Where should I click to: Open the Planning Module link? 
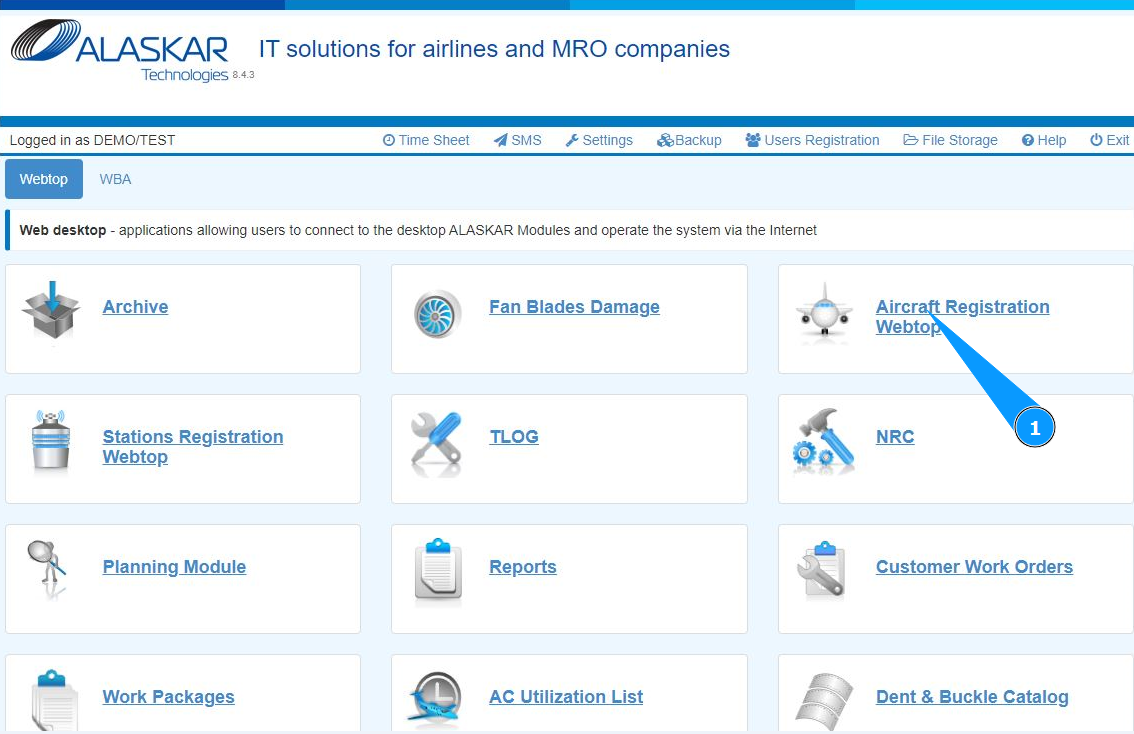174,567
